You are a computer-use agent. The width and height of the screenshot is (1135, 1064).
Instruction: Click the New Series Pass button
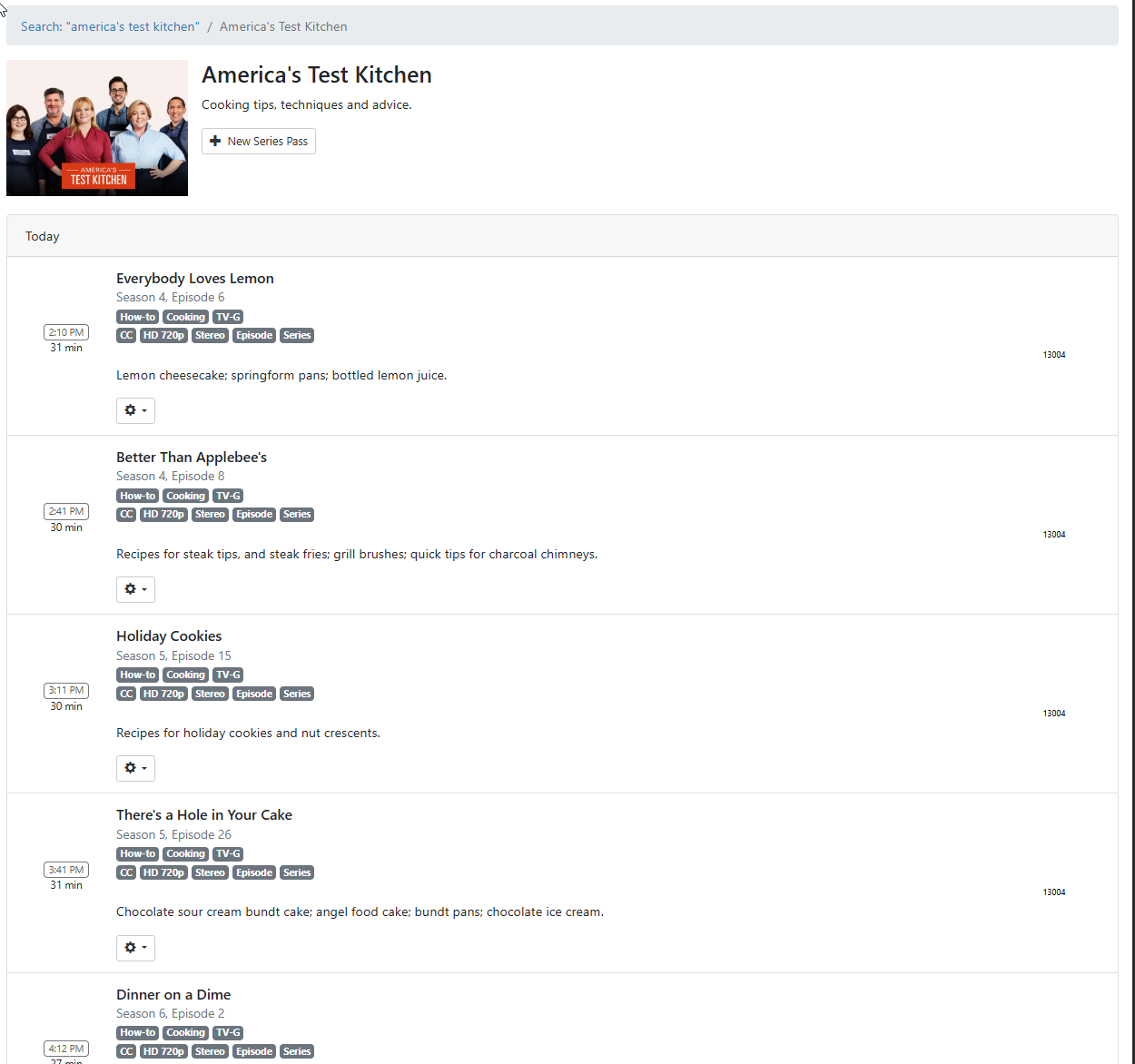point(259,142)
